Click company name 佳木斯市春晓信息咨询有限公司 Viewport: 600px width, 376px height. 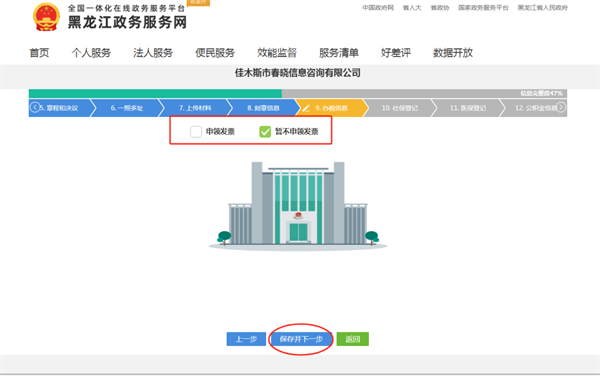pyautogui.click(x=298, y=73)
